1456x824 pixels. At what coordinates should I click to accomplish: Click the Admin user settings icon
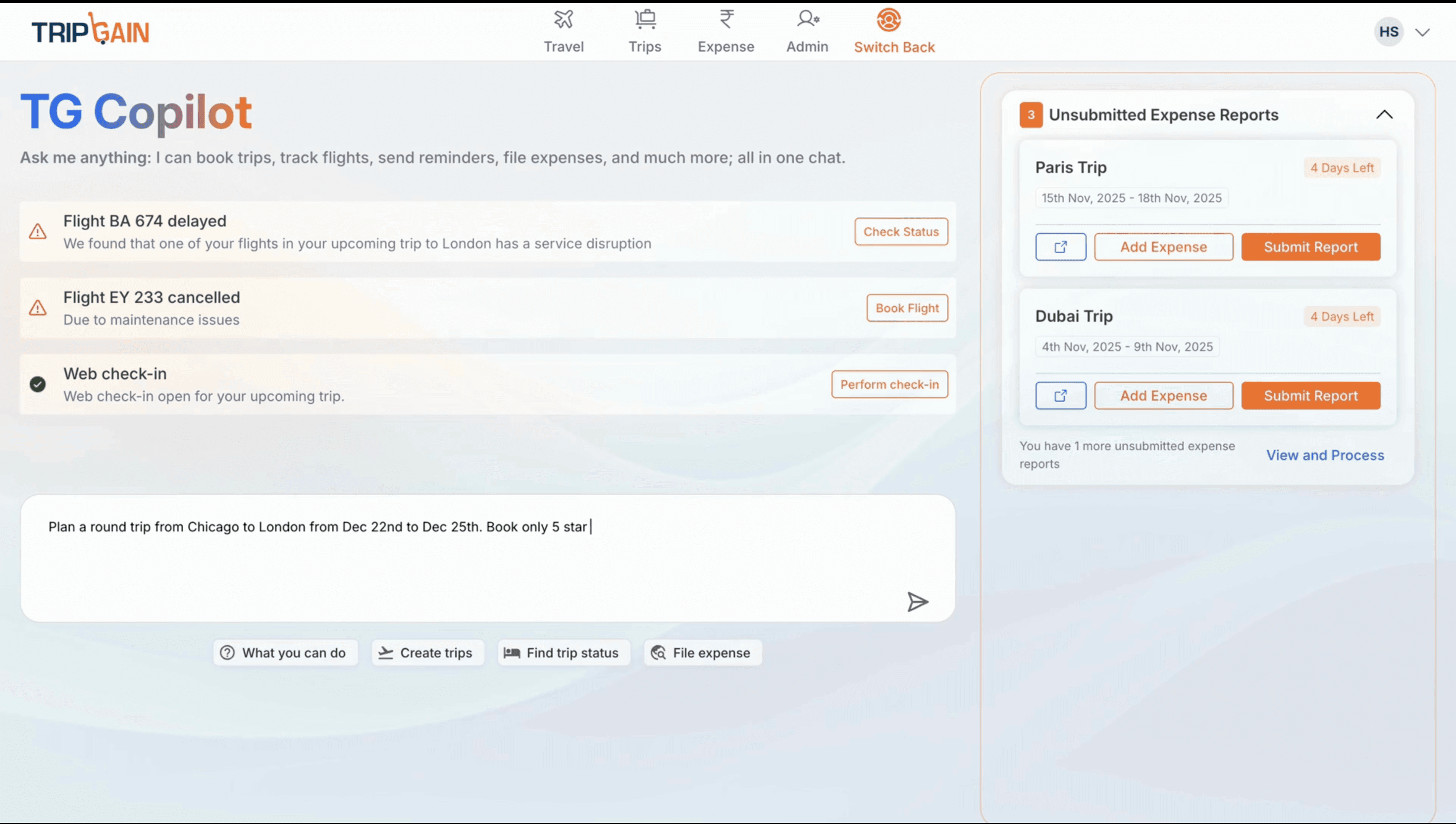(807, 20)
